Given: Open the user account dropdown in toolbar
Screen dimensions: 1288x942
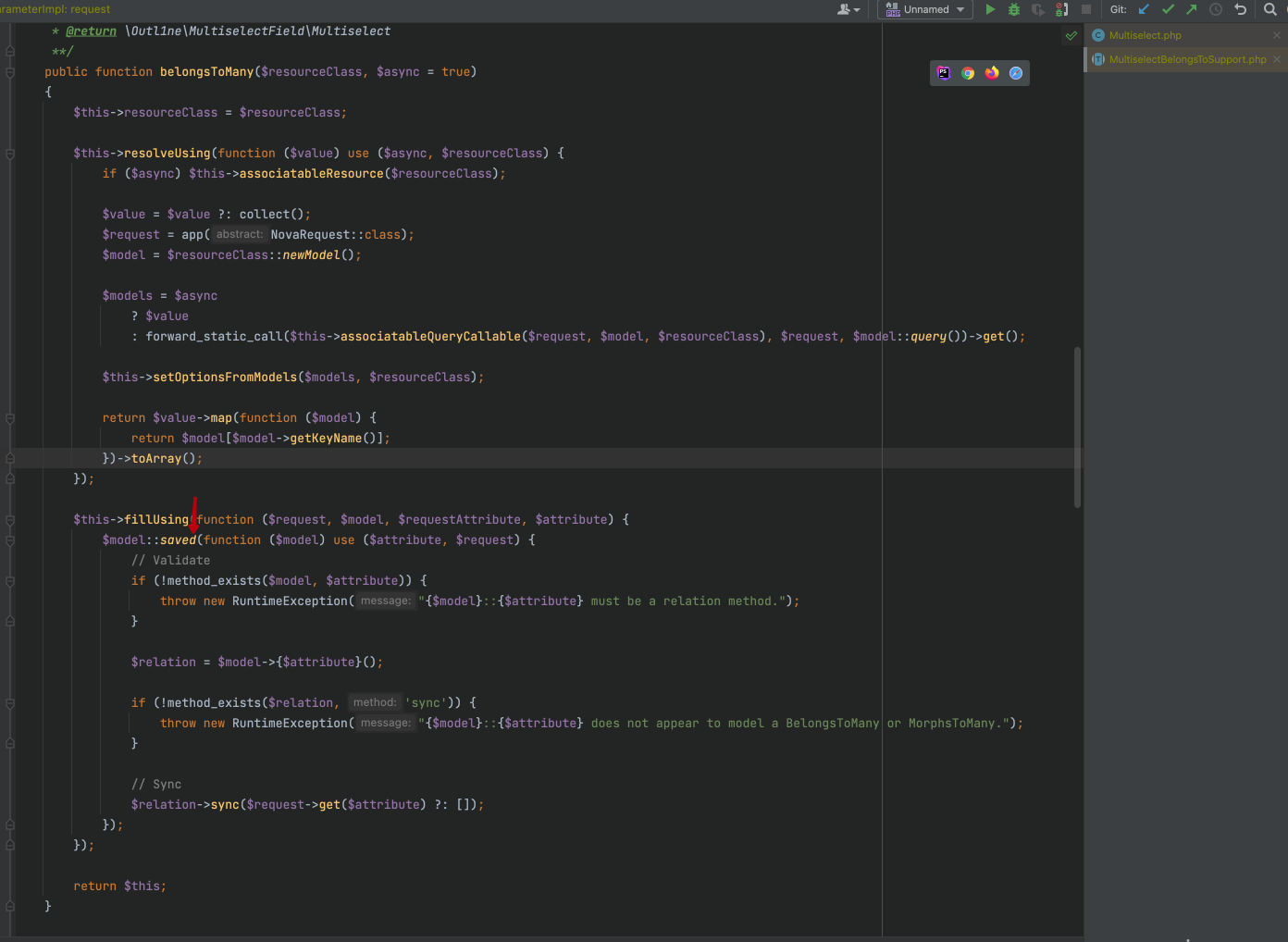Looking at the screenshot, I should pyautogui.click(x=848, y=9).
